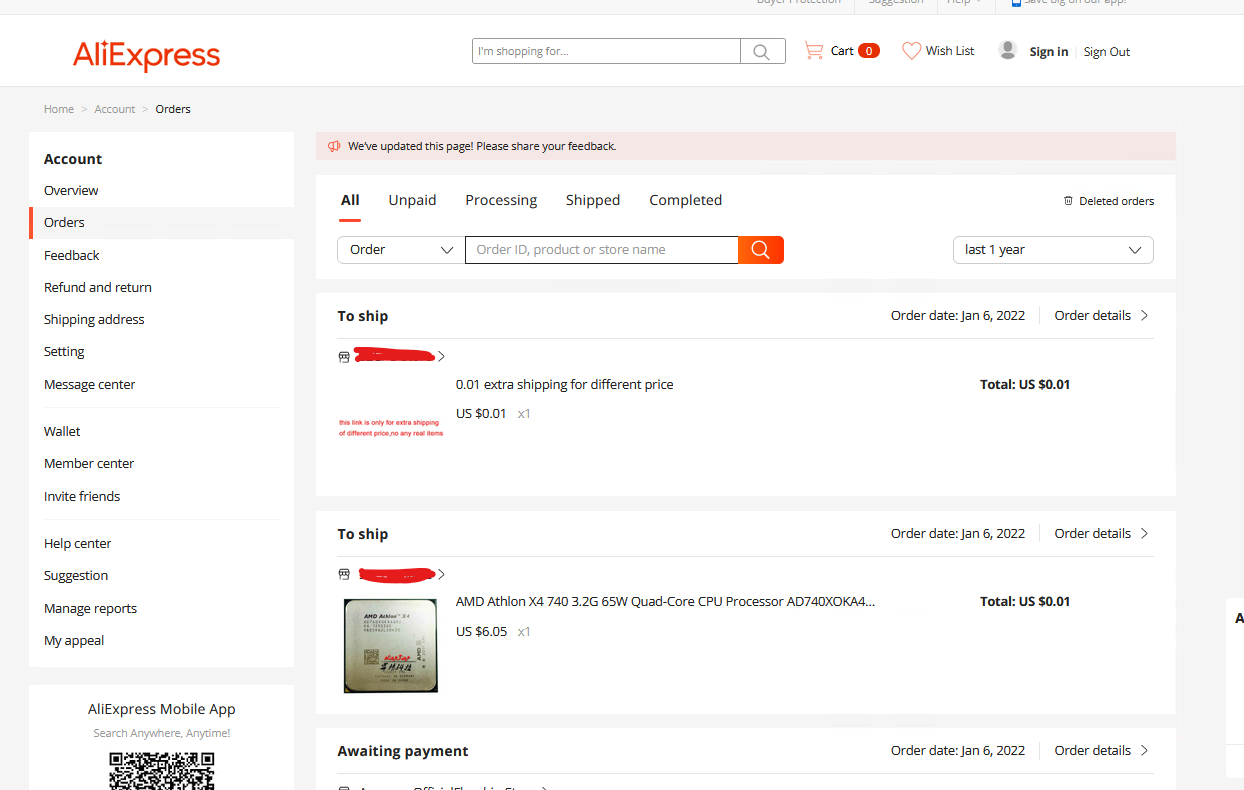
Task: Click the megaphone feedback icon
Action: [334, 146]
